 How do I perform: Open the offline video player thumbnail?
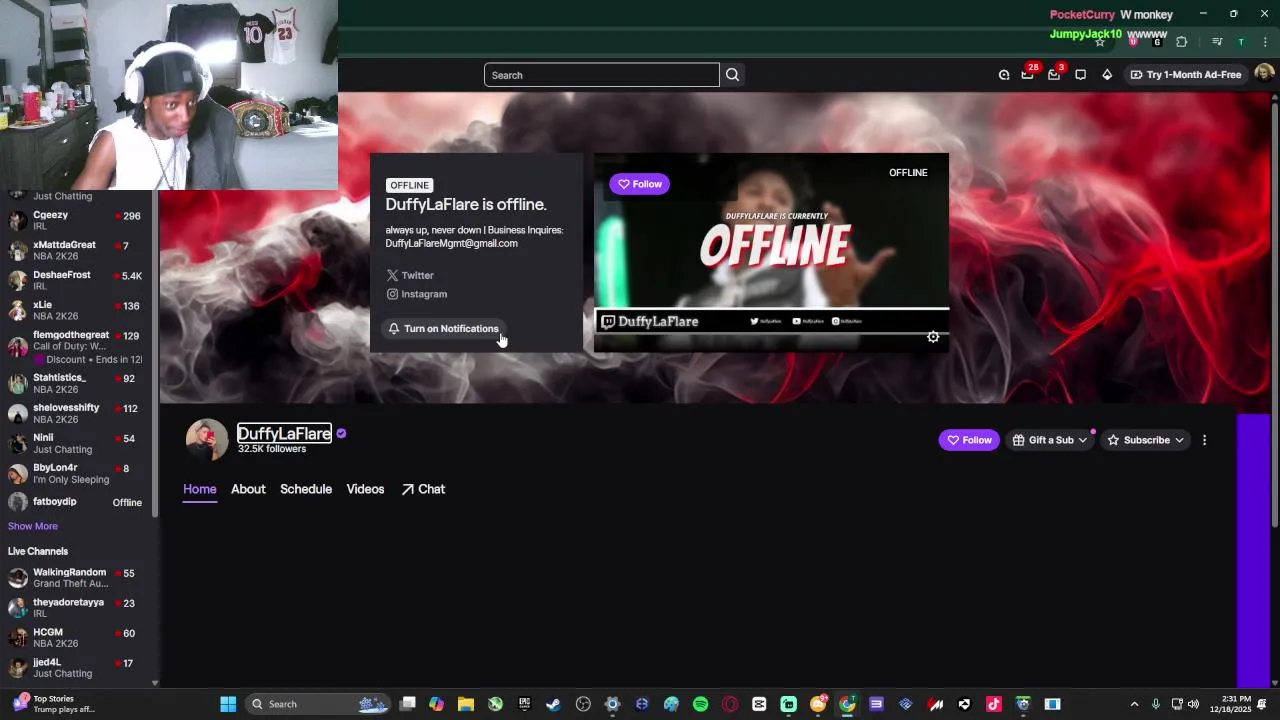pyautogui.click(x=771, y=252)
